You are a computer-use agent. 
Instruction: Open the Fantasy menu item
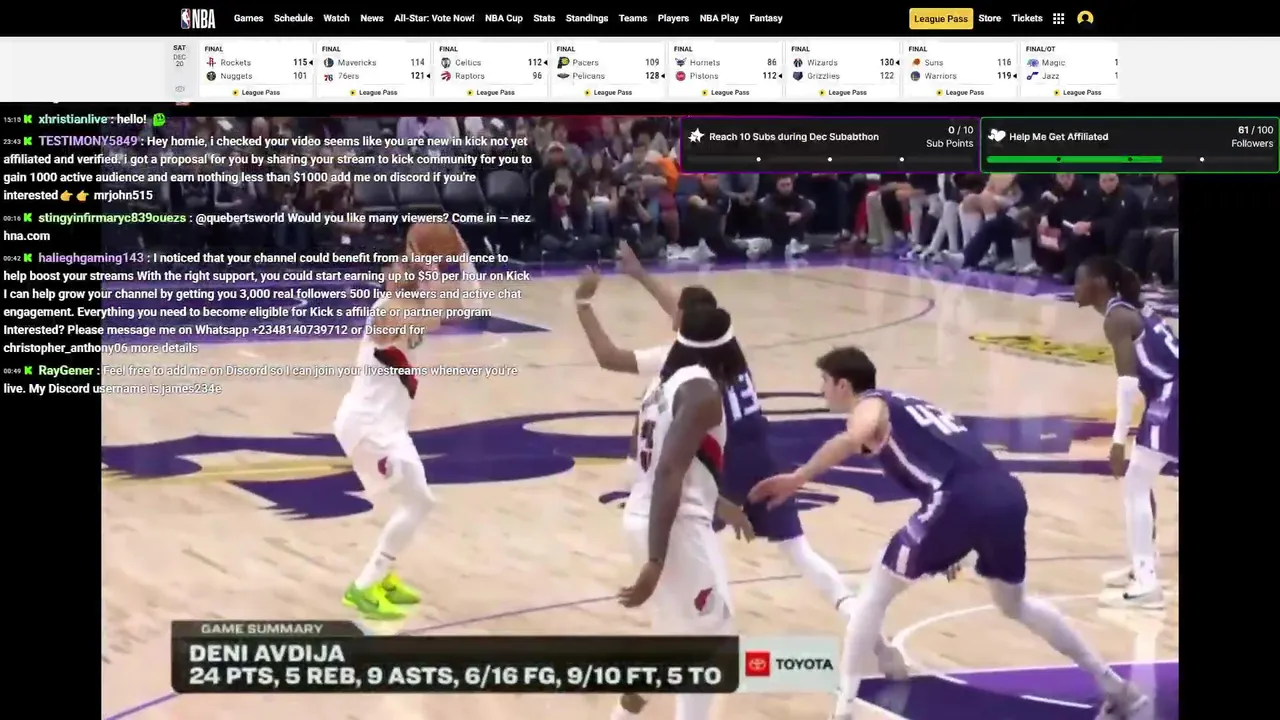click(x=766, y=18)
